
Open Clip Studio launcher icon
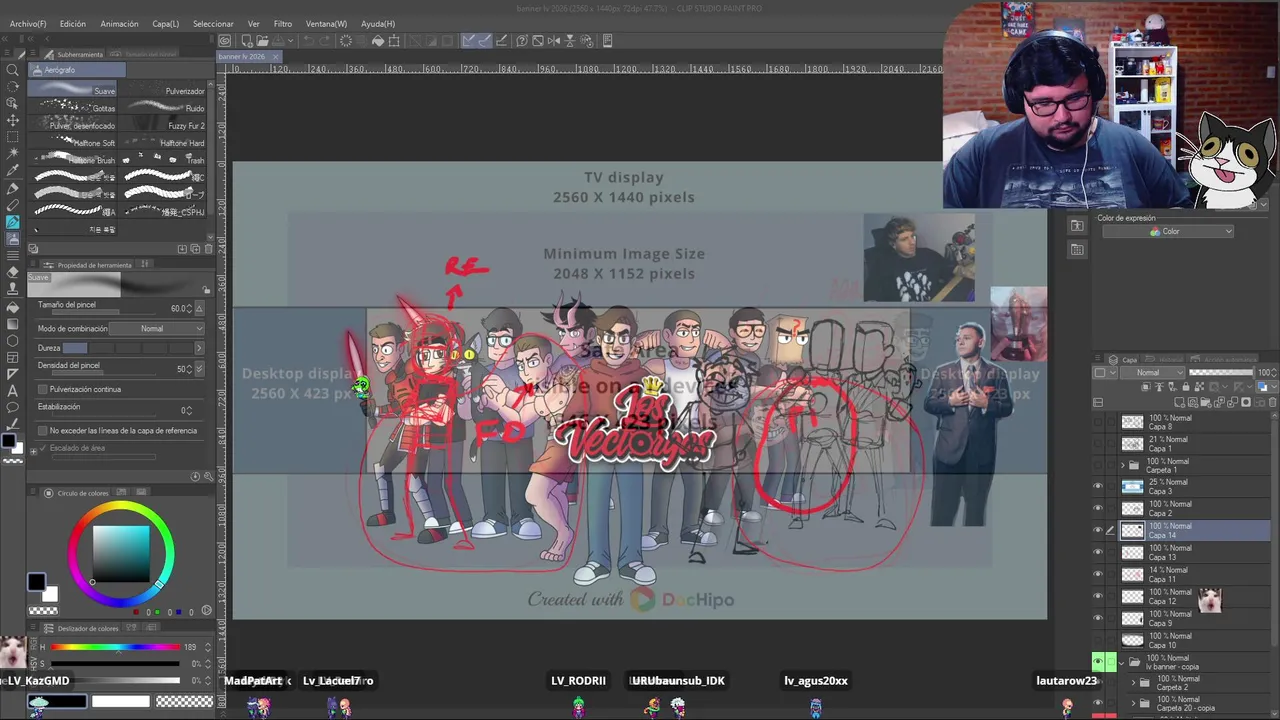click(225, 41)
